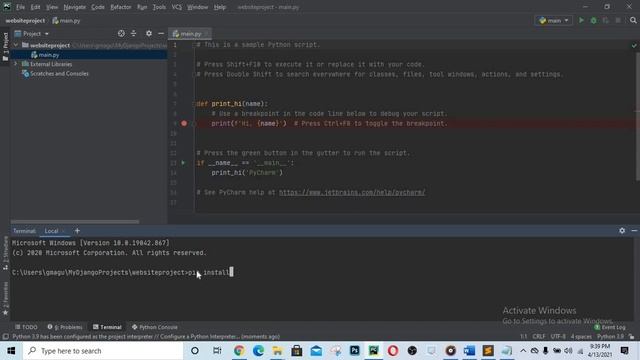Screen dimensions: 640x360
Task: Open the View menu
Action: click(x=52, y=7)
